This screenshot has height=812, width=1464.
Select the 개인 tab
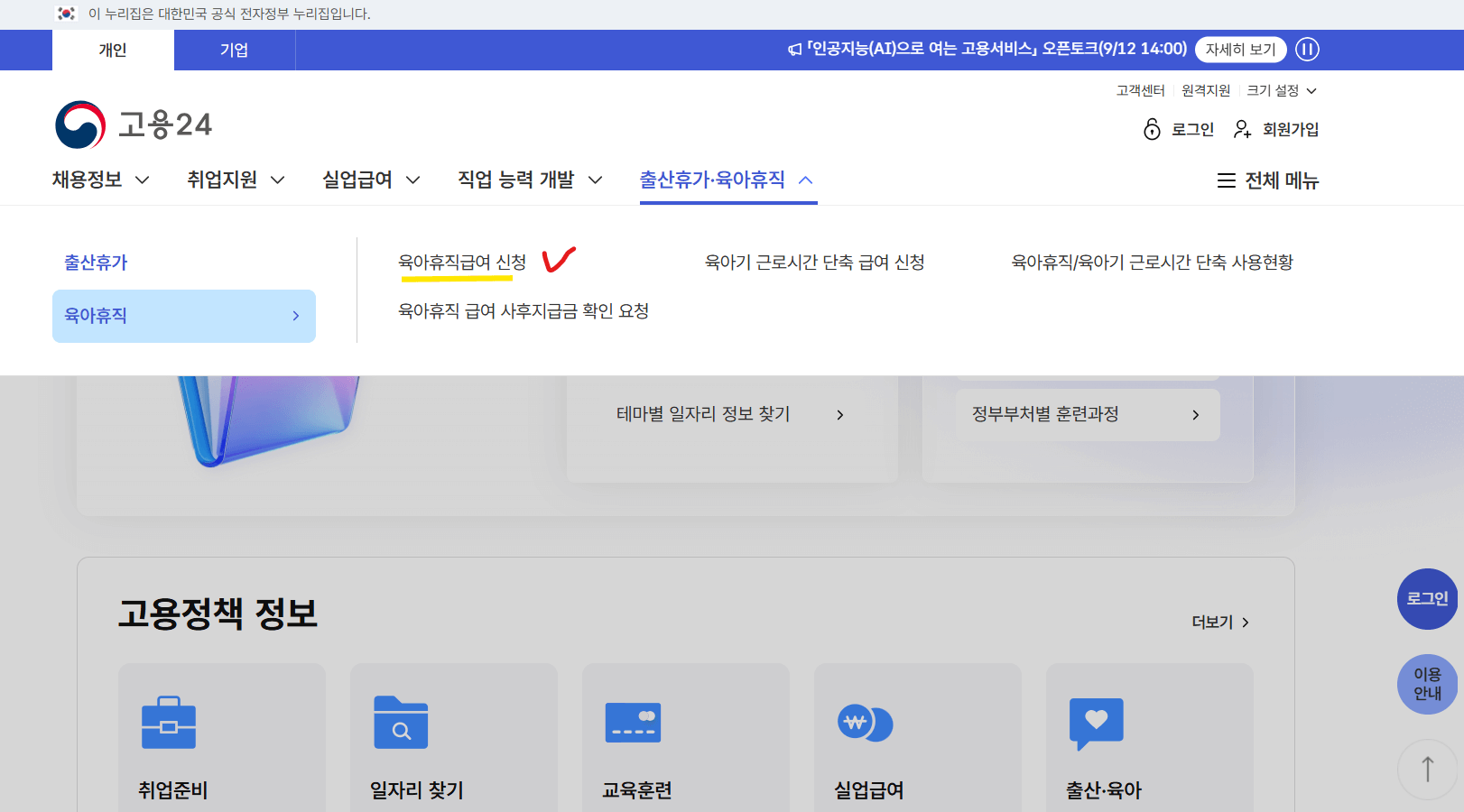[x=113, y=50]
